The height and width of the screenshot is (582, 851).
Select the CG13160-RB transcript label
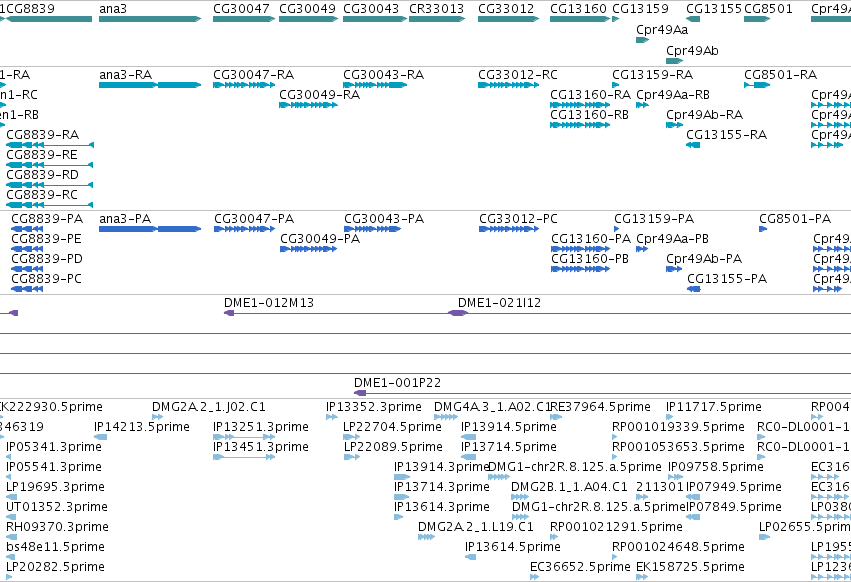[x=589, y=115]
